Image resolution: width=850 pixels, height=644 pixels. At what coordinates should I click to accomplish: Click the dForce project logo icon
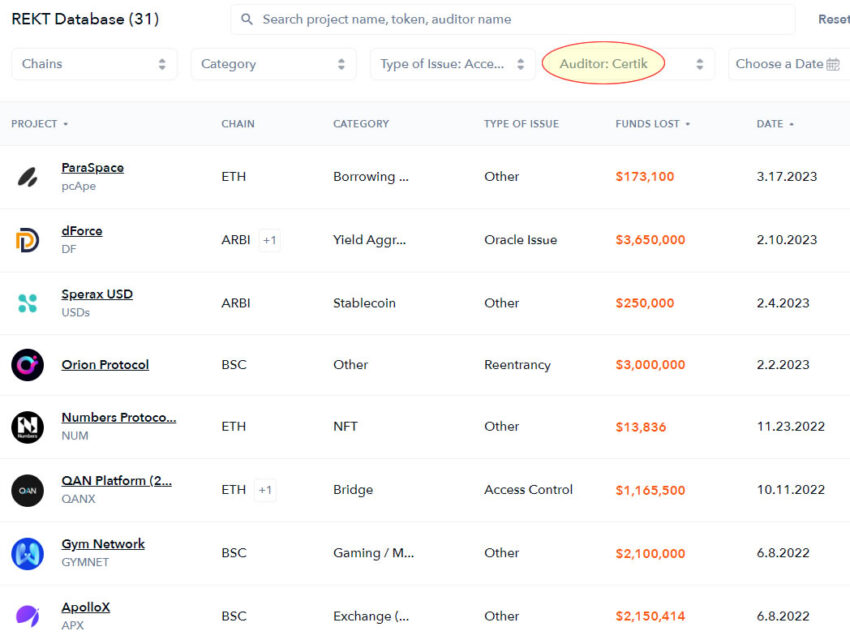pos(27,240)
